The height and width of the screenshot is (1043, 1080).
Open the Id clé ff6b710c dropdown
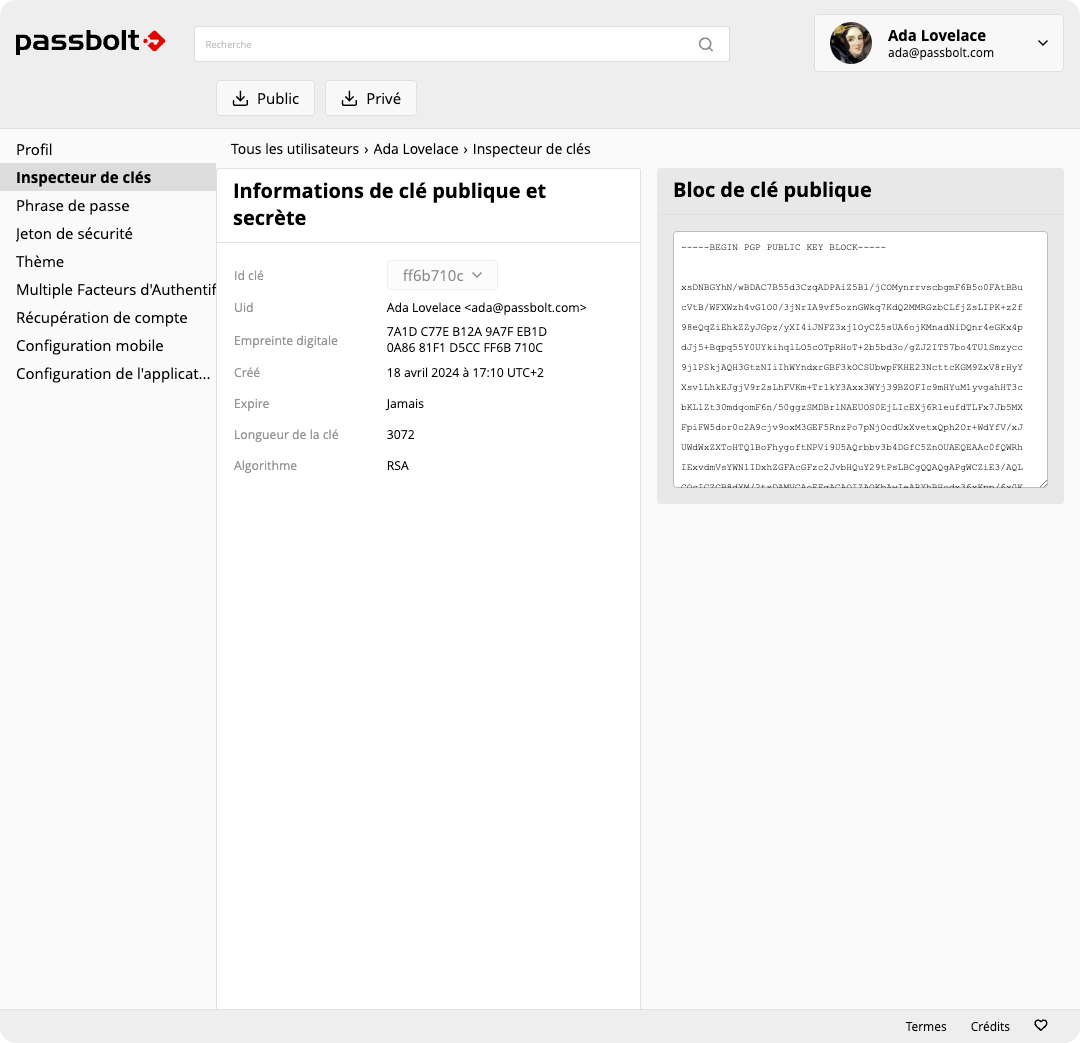click(x=442, y=275)
